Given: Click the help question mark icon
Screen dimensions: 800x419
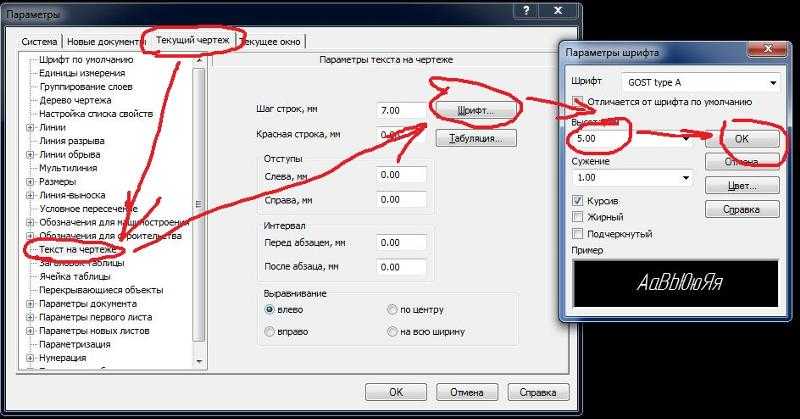Looking at the screenshot, I should 527,11.
